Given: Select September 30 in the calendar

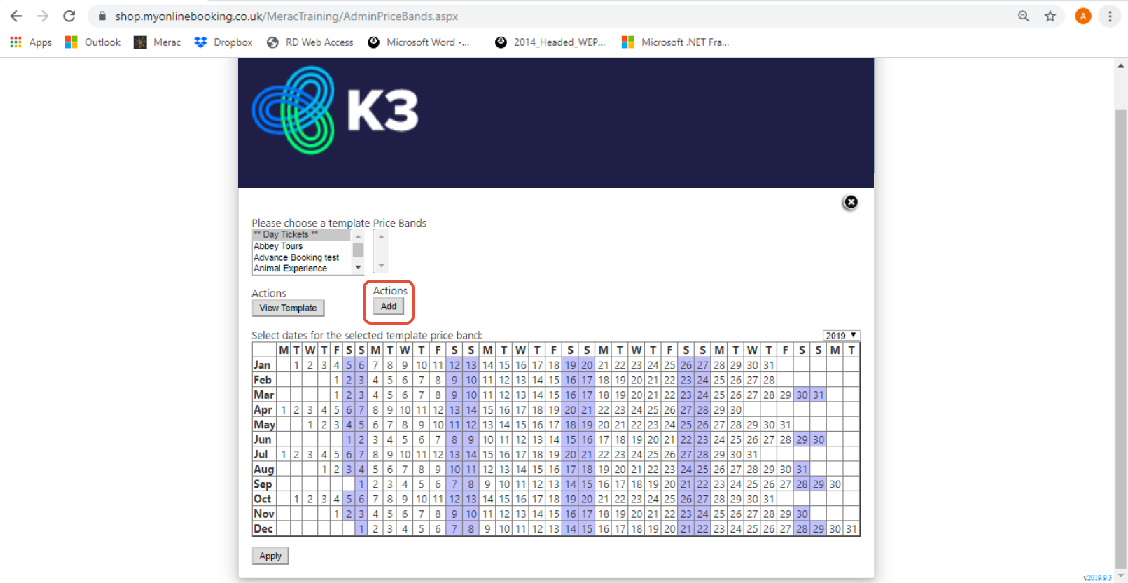Looking at the screenshot, I should tap(835, 484).
